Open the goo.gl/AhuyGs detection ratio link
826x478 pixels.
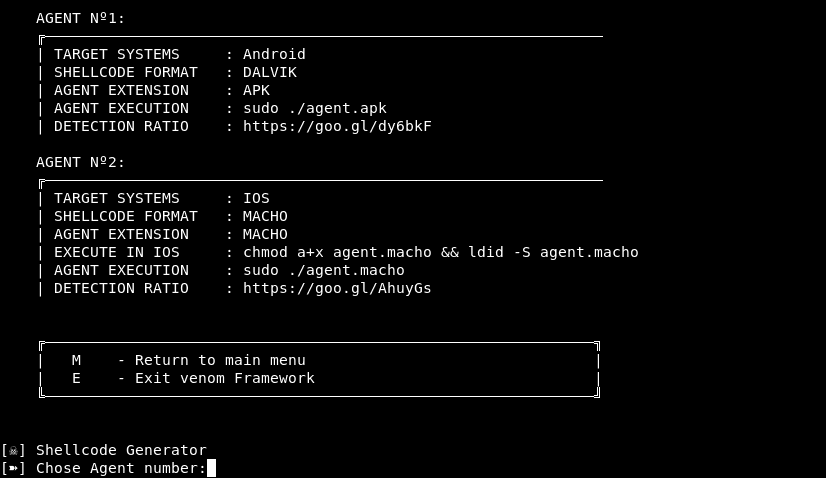tap(337, 288)
